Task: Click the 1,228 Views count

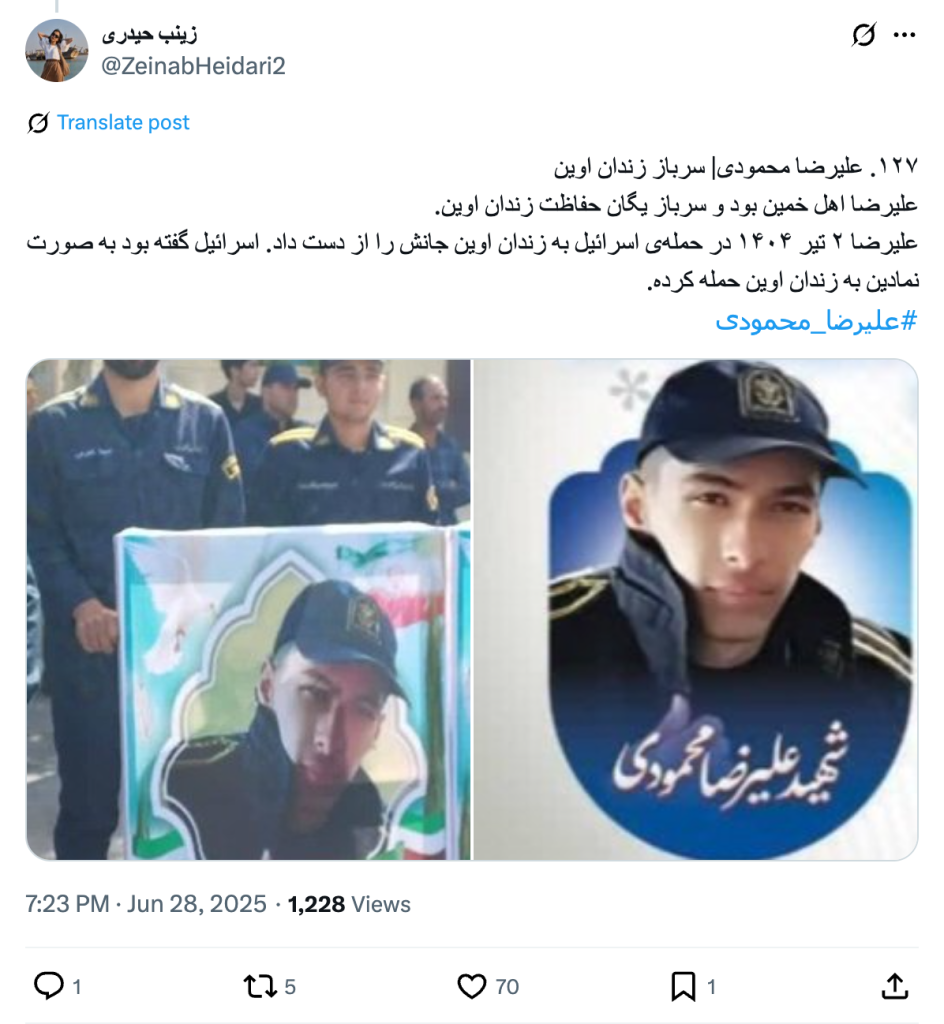Action: 349,904
